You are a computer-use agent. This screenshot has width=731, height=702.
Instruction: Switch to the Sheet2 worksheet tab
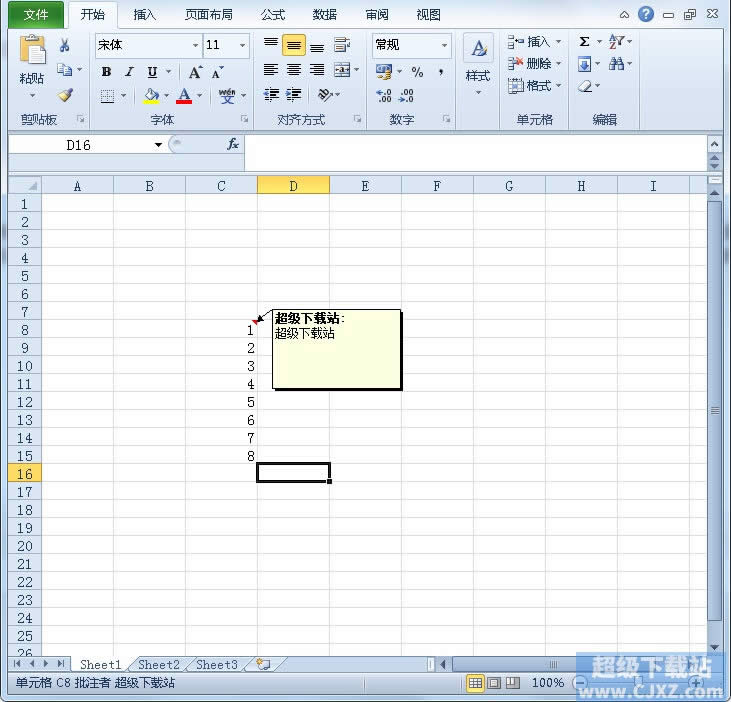[159, 665]
